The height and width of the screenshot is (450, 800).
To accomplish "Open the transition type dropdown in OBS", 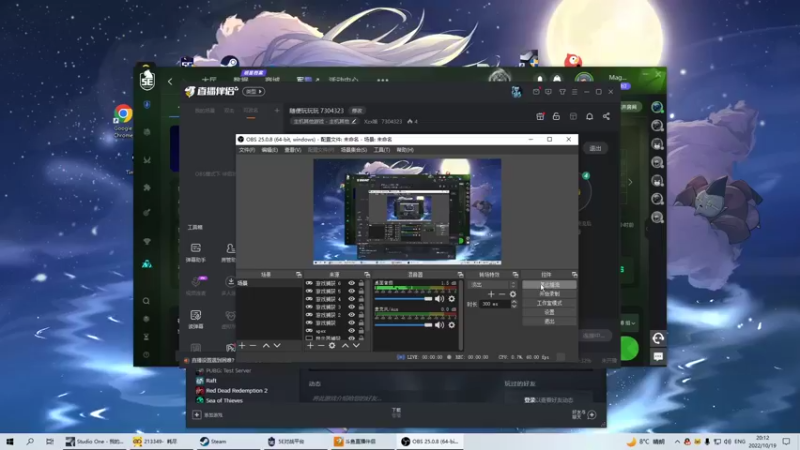I will tap(492, 285).
